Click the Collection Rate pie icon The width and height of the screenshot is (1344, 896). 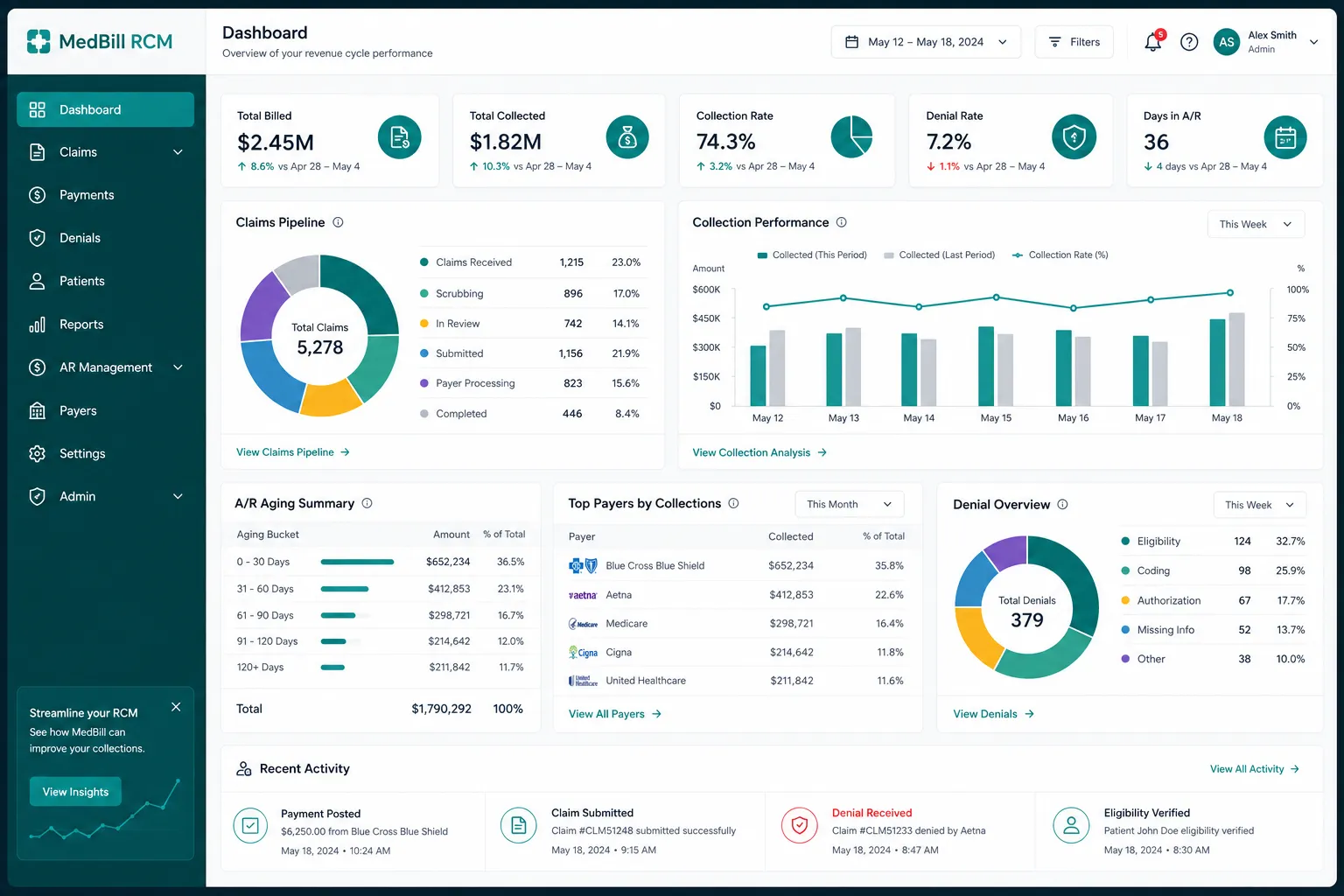coord(851,137)
